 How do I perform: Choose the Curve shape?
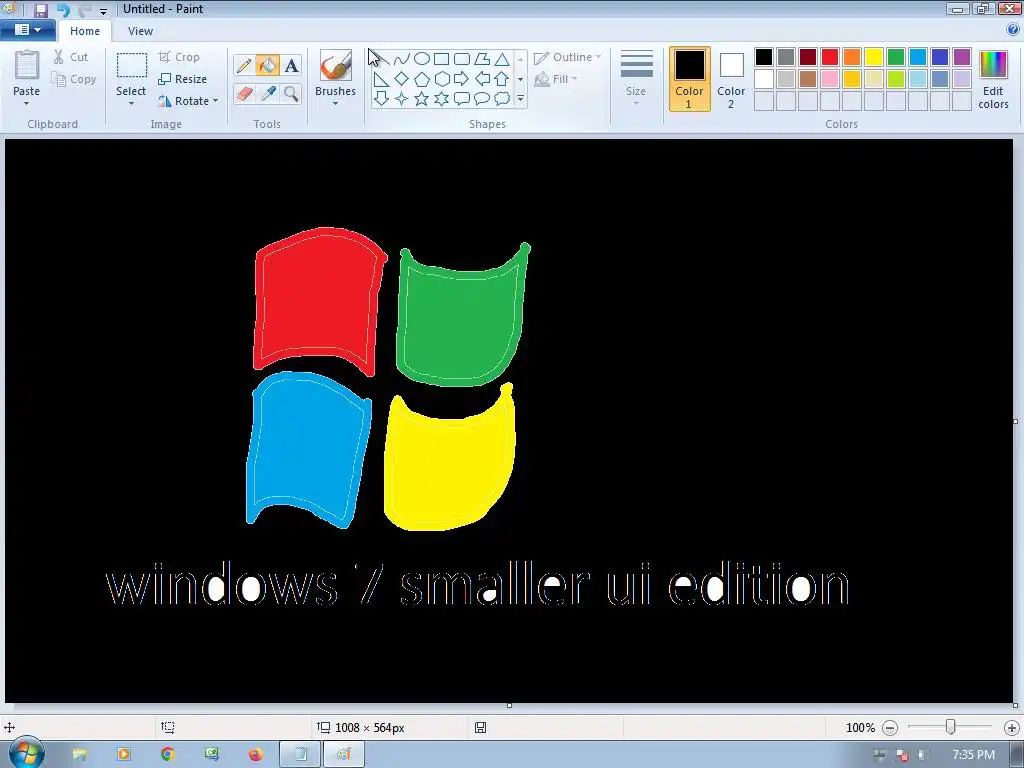tap(402, 59)
